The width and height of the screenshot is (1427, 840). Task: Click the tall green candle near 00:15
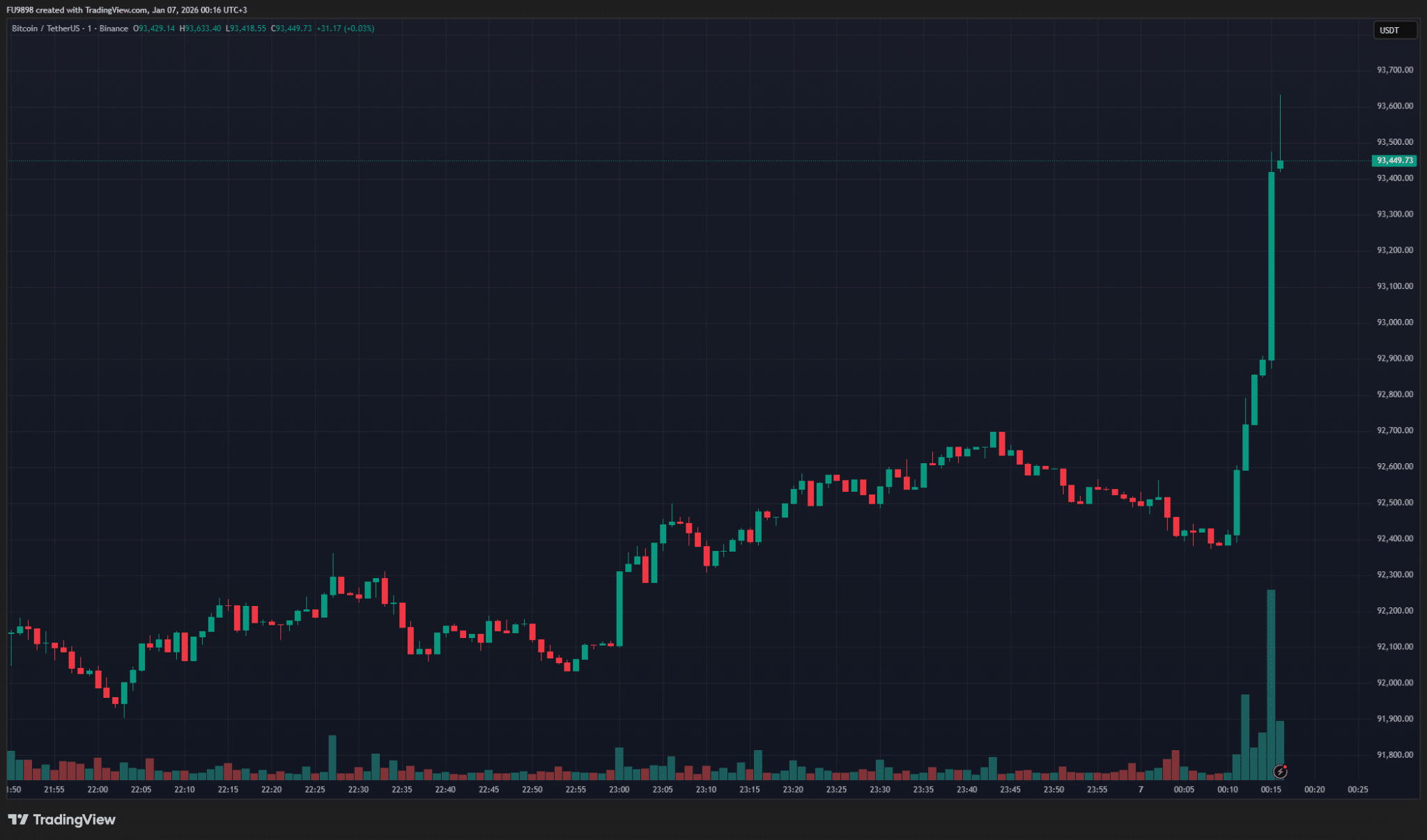coord(1271,265)
